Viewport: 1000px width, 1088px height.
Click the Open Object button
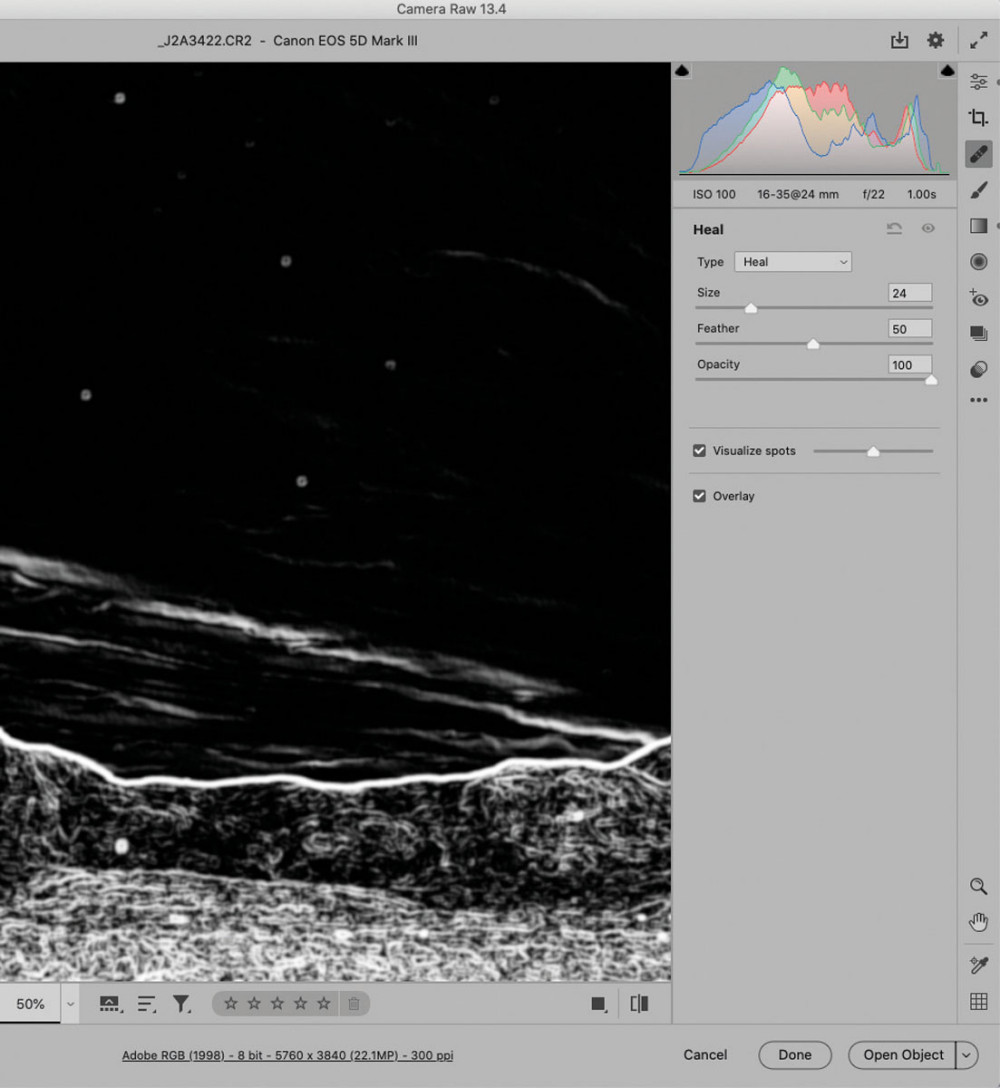903,1055
